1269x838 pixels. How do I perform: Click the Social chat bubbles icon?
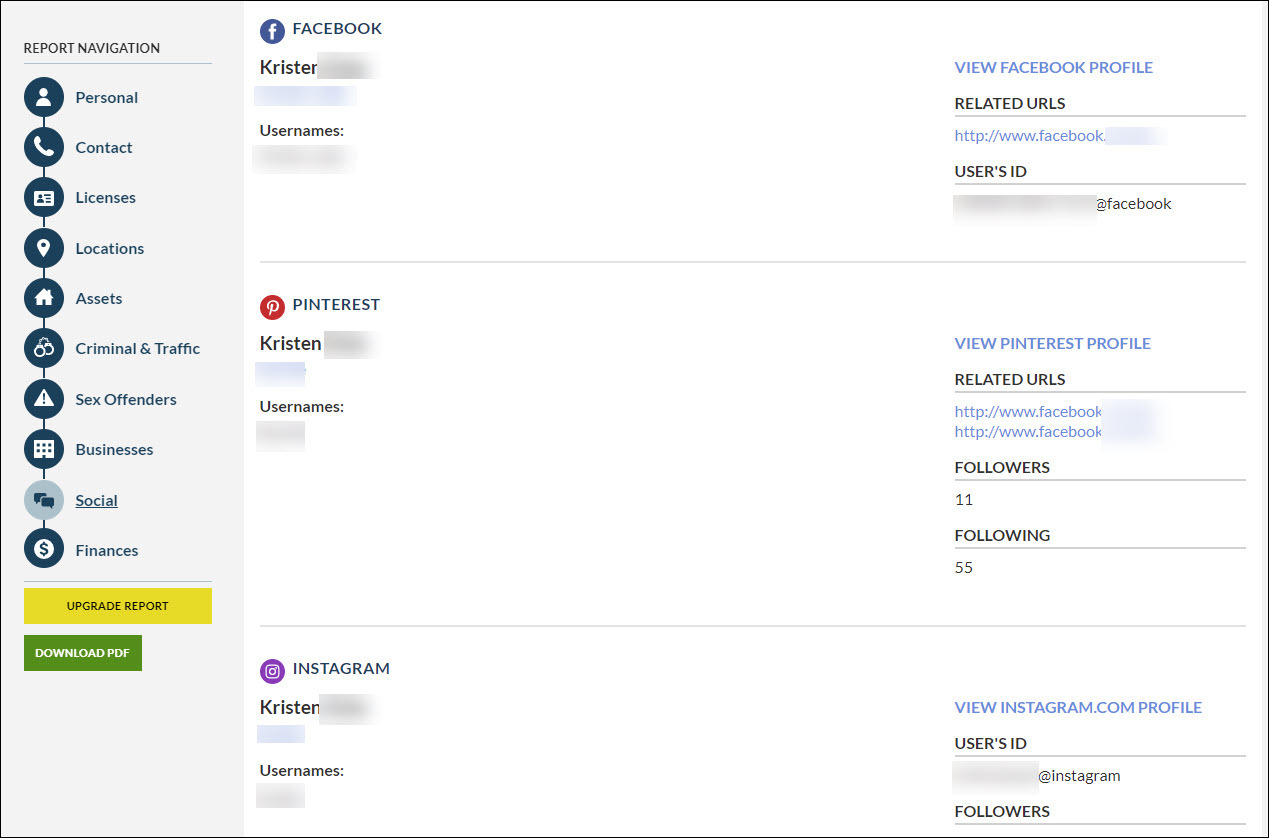click(44, 500)
